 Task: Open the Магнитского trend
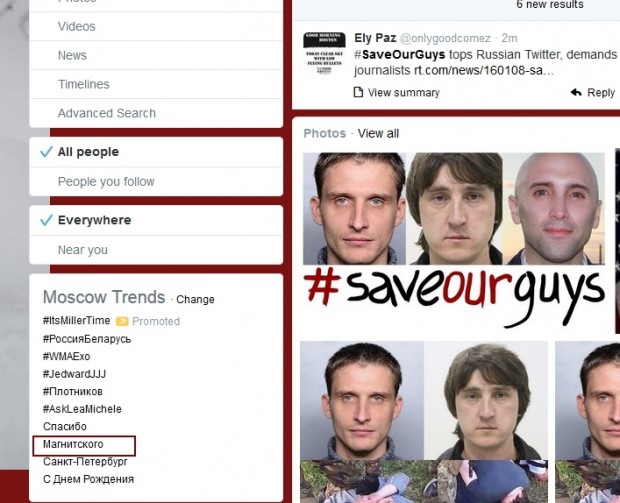pos(73,444)
